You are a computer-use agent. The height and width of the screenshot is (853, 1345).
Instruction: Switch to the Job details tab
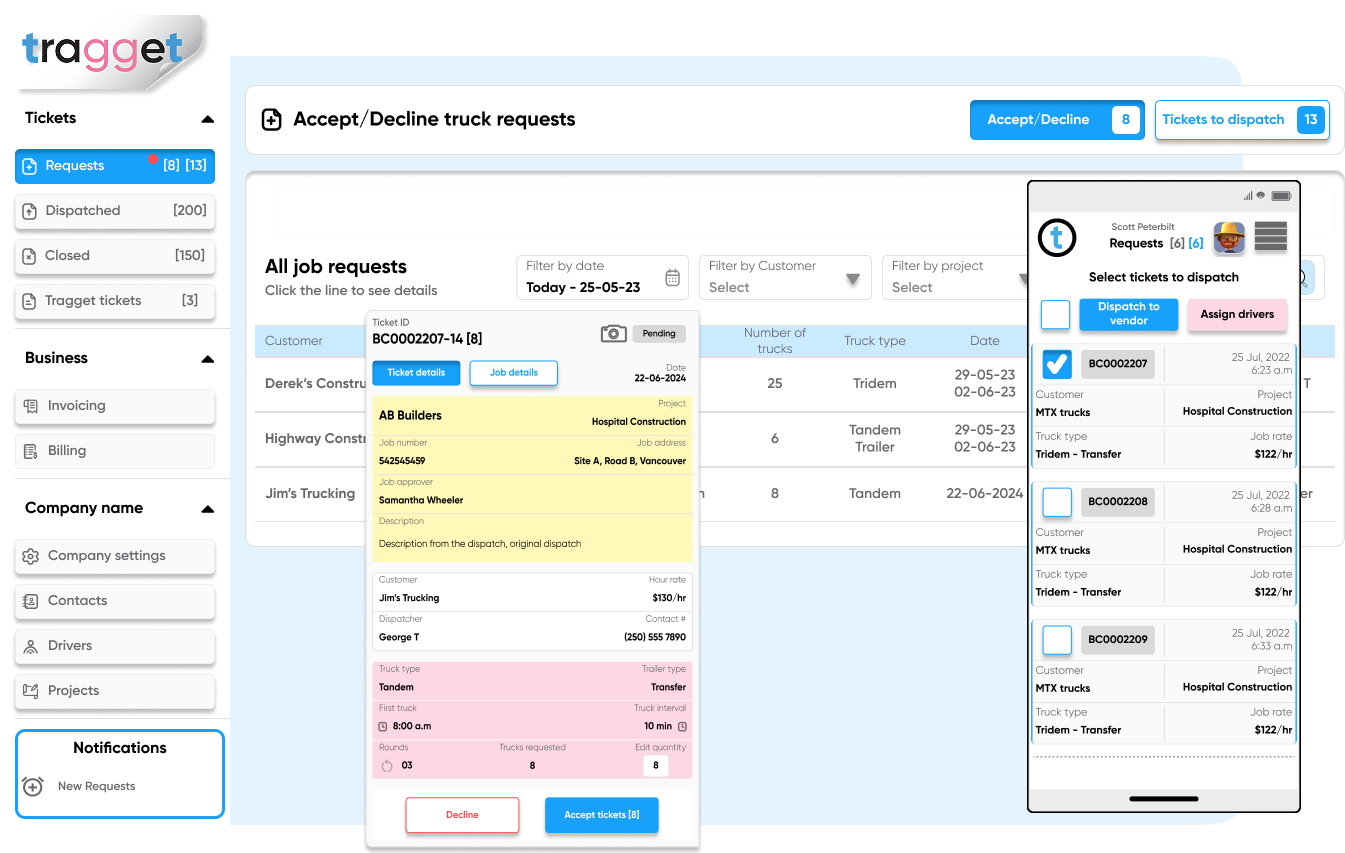513,373
